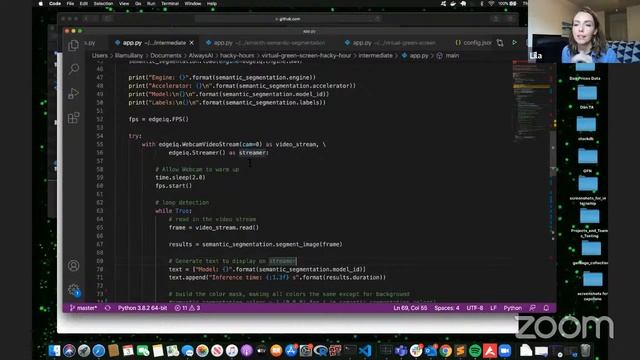Change the Python language mode in the status bar
640x360 pixels.
513,308
